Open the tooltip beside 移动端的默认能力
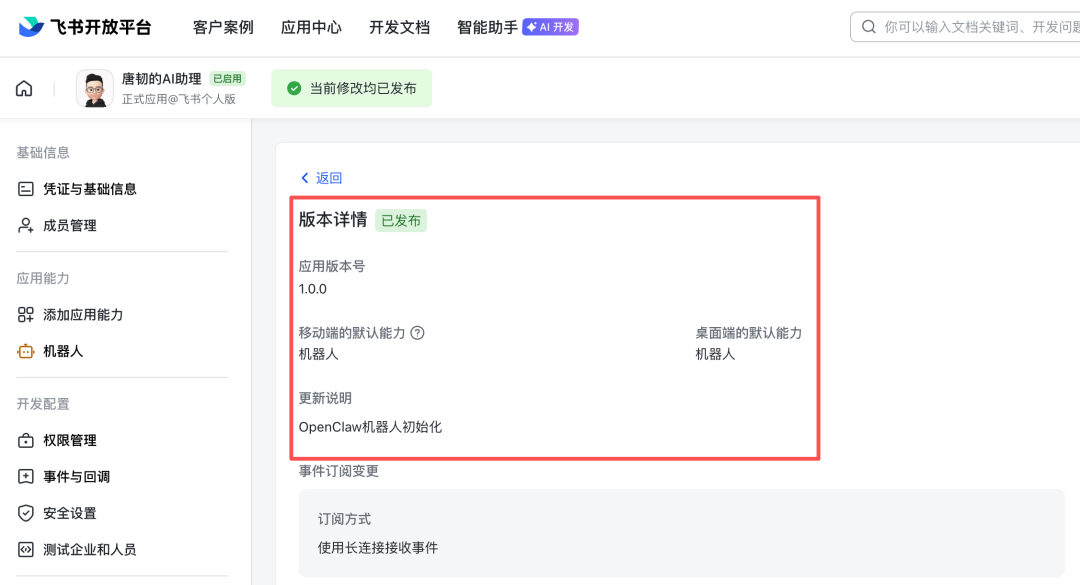The height and width of the screenshot is (585, 1080). 416,333
